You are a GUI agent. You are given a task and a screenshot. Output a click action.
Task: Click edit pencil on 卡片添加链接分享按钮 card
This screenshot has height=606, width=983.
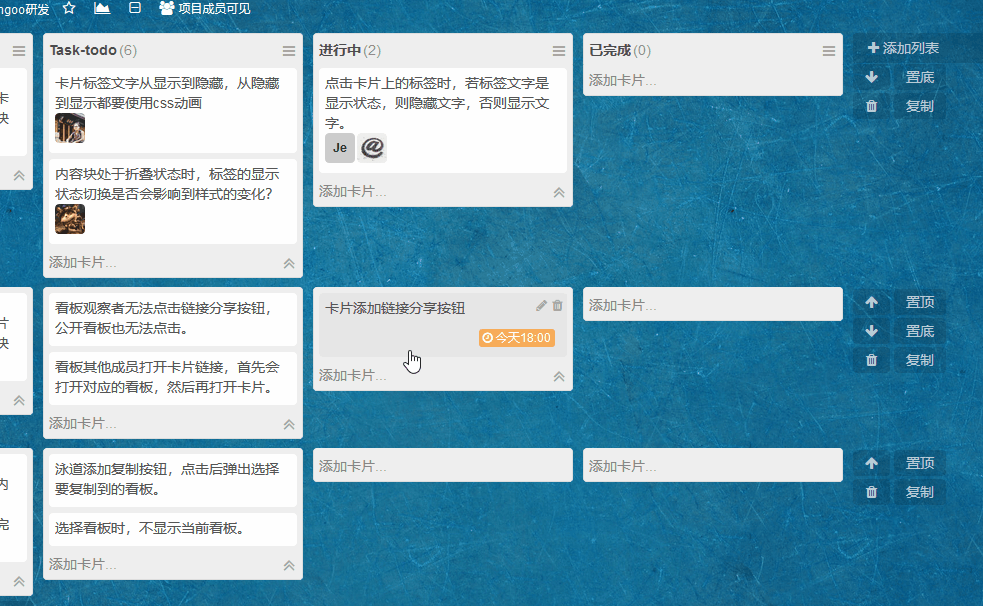[x=541, y=306]
